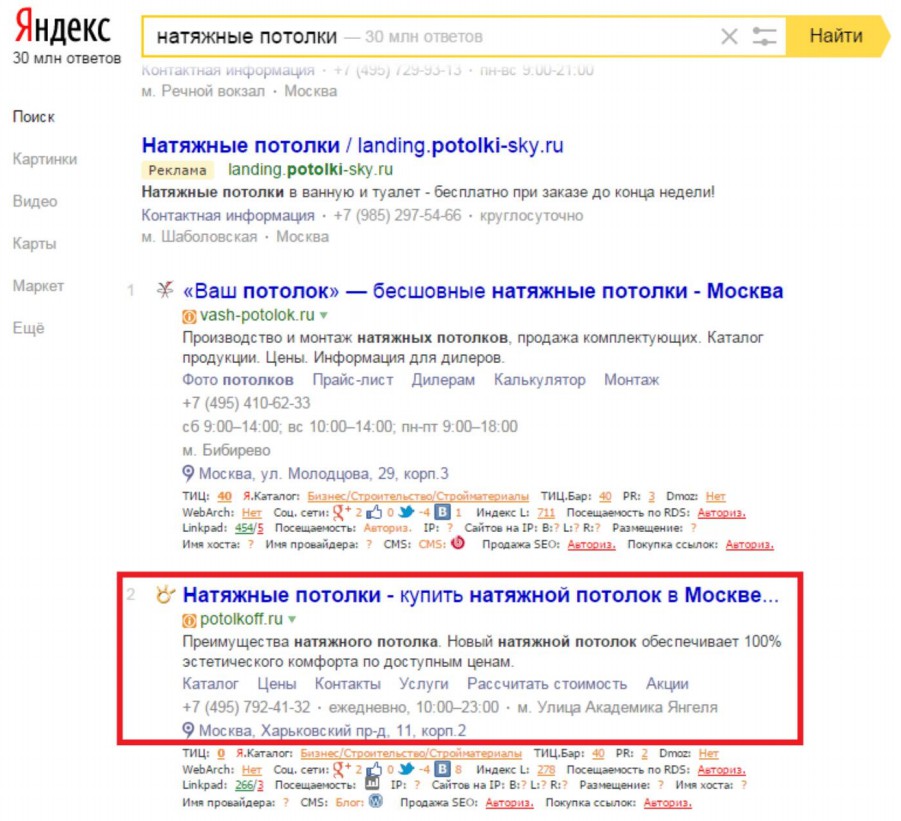The height and width of the screenshot is (821, 901).
Task: Click the Facebook like icon in vash-potolok.ru stats
Action: click(x=374, y=512)
